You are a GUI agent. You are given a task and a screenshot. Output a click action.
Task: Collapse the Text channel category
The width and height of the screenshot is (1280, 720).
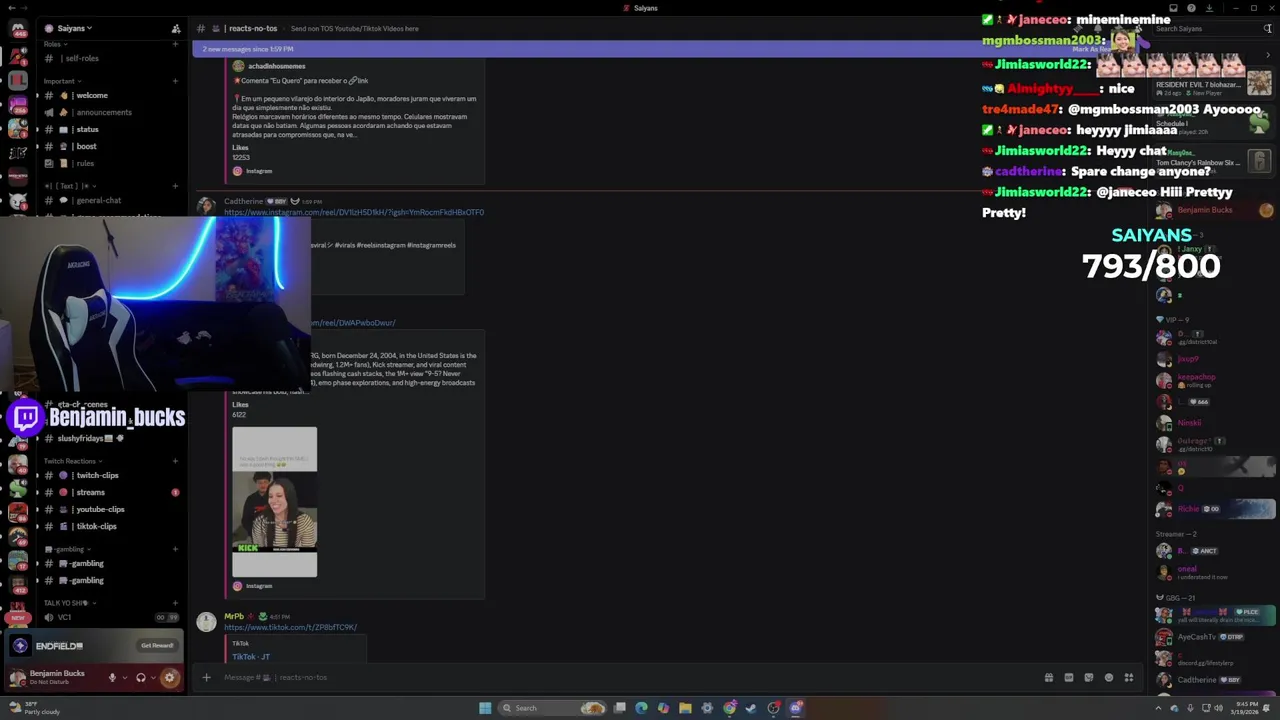pyautogui.click(x=70, y=186)
